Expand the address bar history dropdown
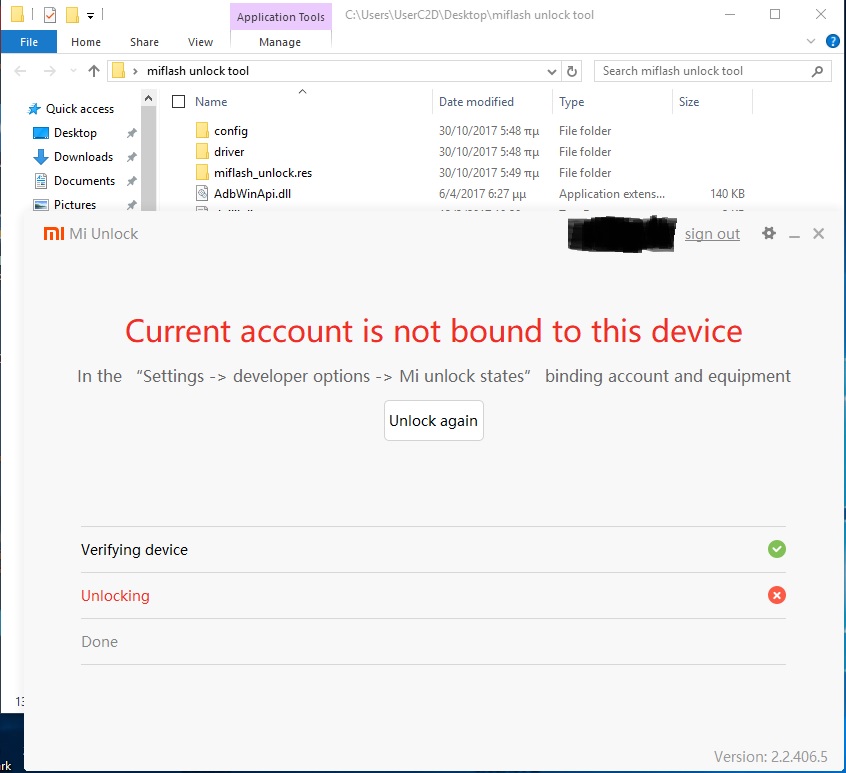Viewport: 846px width, 773px height. (x=552, y=71)
